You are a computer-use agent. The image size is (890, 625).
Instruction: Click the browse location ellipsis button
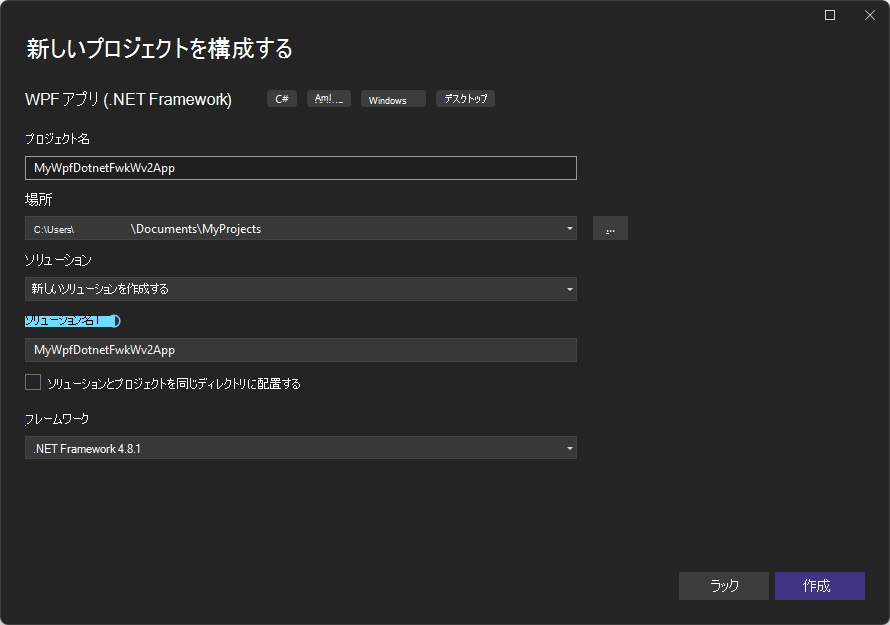tap(610, 228)
